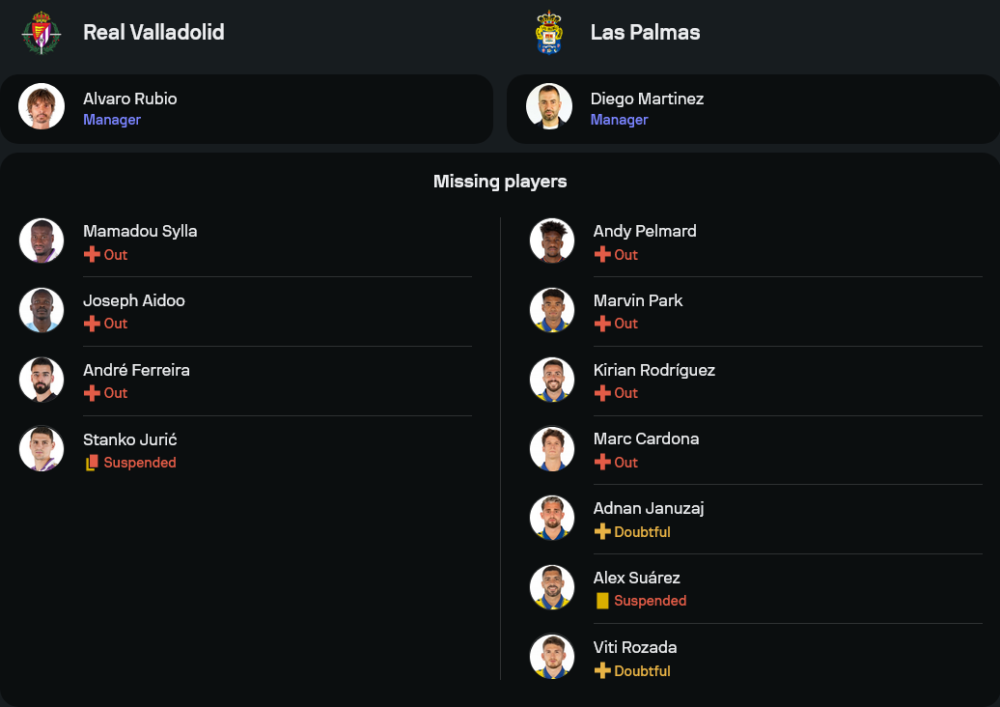This screenshot has height=707, width=1000.
Task: Click the red injury cross beside Joseph Aidoo
Action: [92, 324]
